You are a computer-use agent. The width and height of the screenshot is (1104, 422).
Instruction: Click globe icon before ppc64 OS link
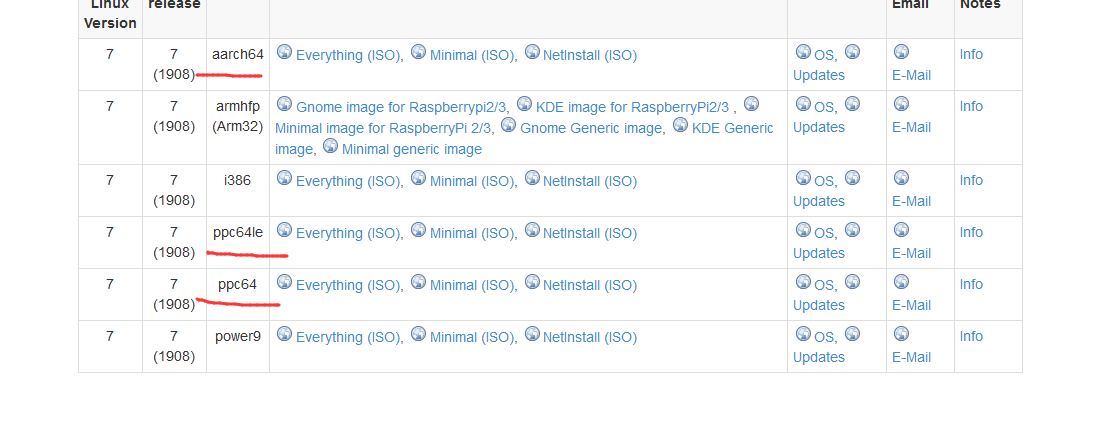click(803, 282)
